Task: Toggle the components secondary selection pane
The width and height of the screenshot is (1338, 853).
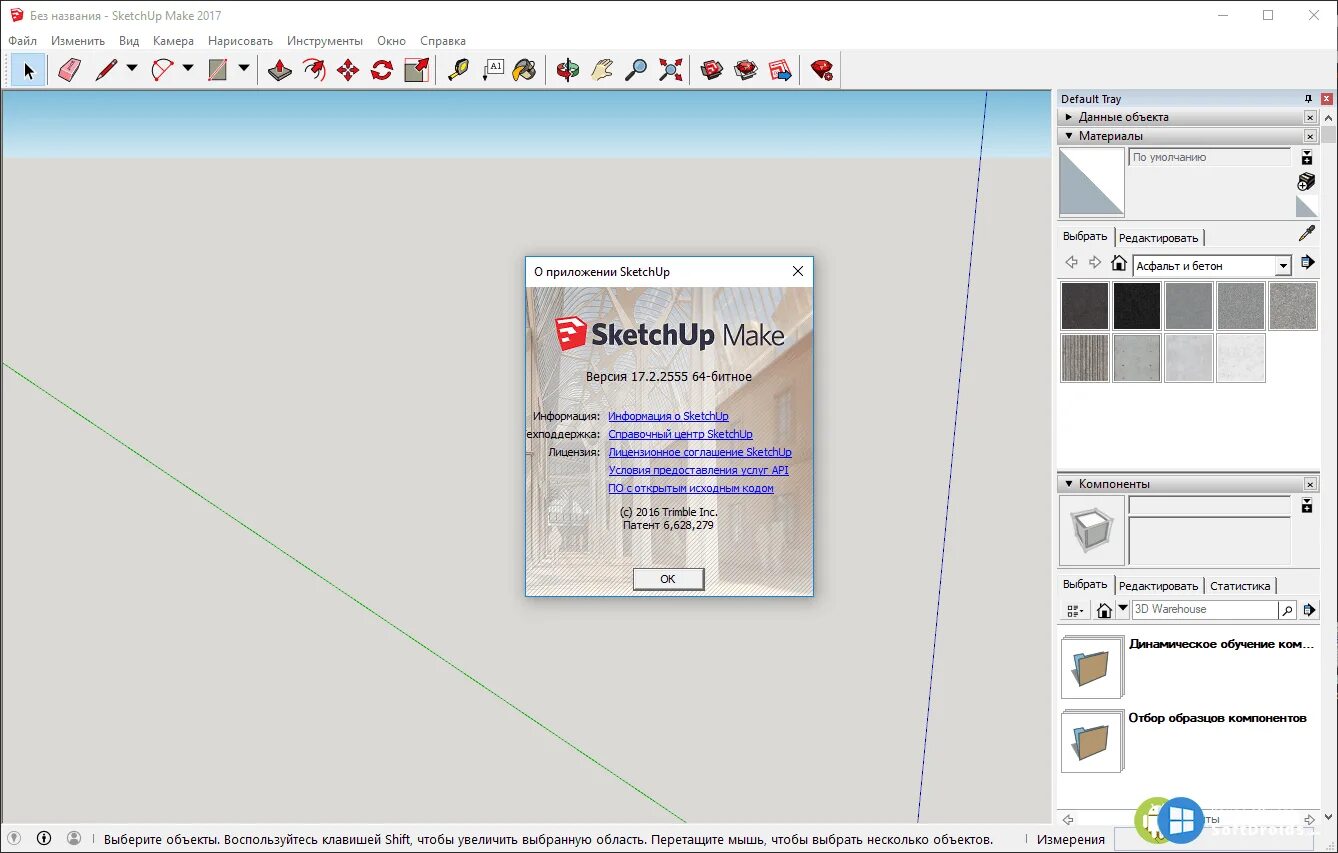Action: coord(1306,506)
